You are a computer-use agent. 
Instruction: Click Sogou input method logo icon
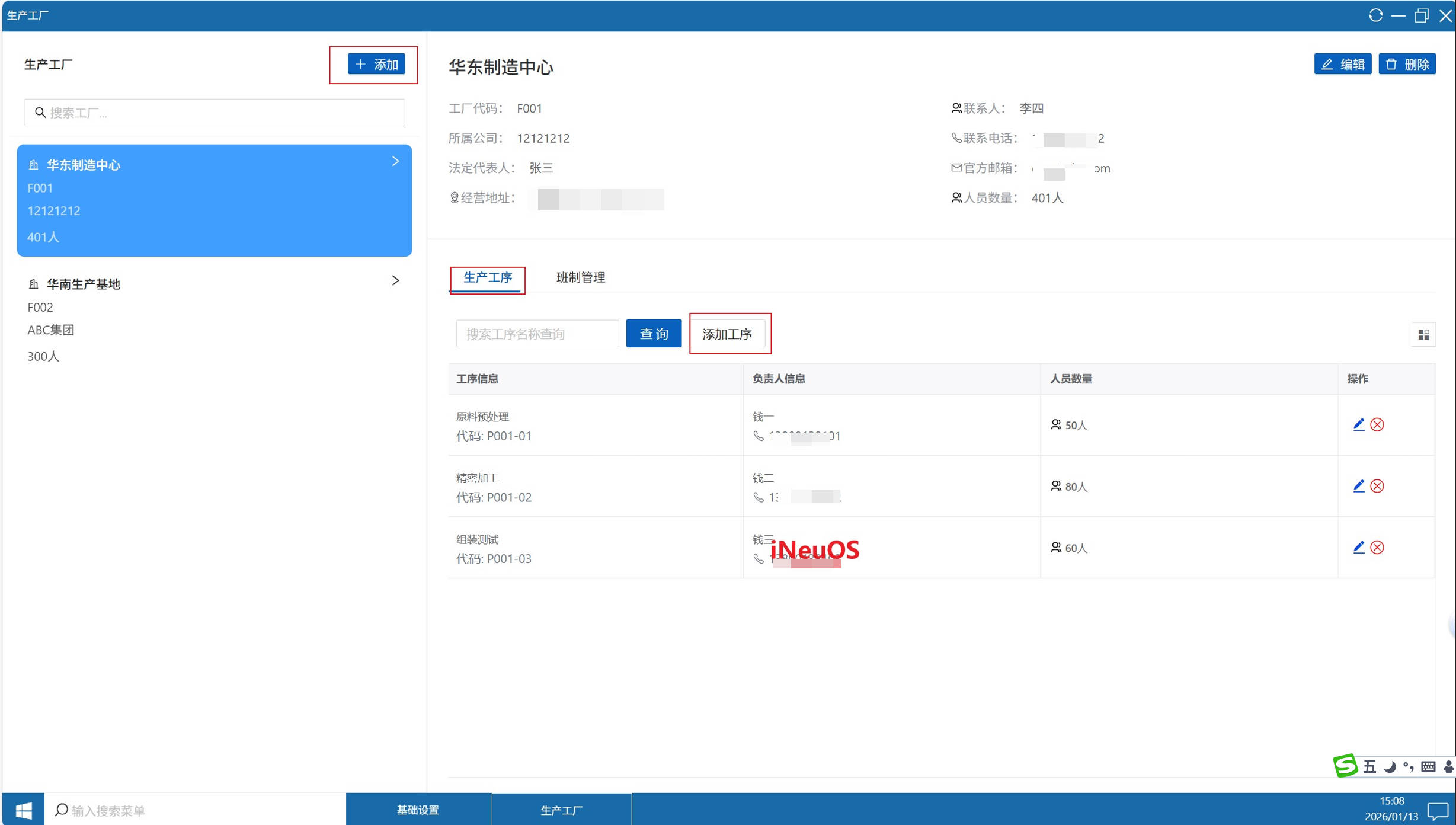(x=1345, y=766)
